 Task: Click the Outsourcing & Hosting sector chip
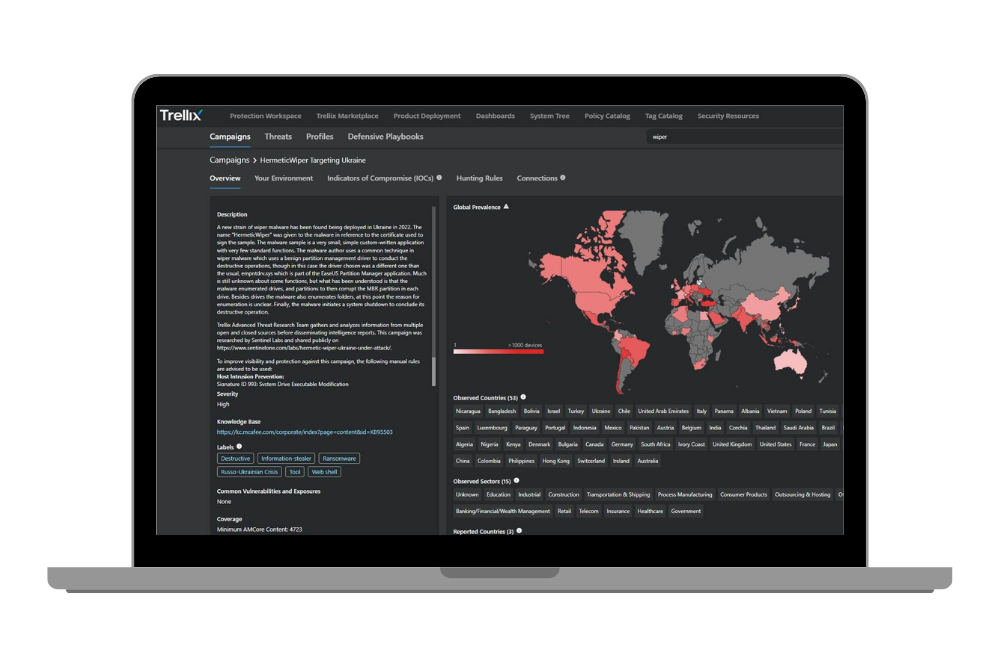click(802, 495)
